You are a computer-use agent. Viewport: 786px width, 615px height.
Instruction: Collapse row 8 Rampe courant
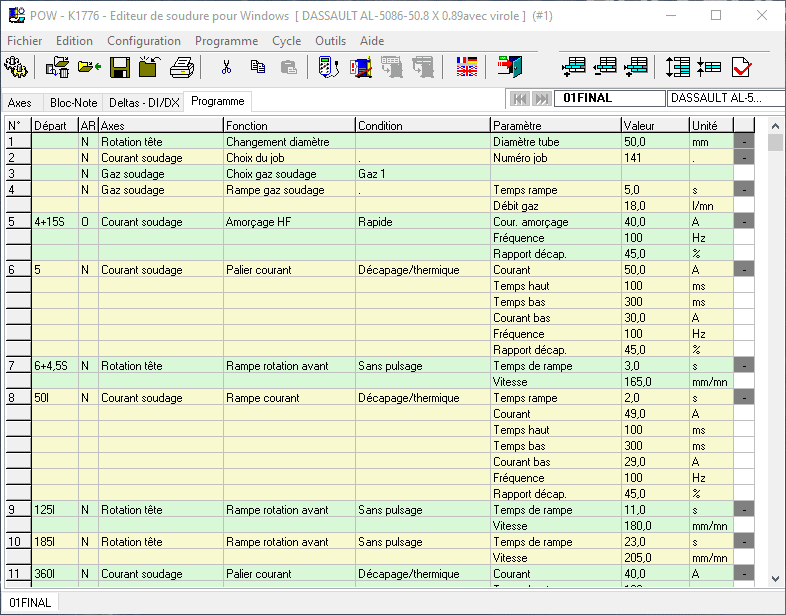(x=744, y=398)
